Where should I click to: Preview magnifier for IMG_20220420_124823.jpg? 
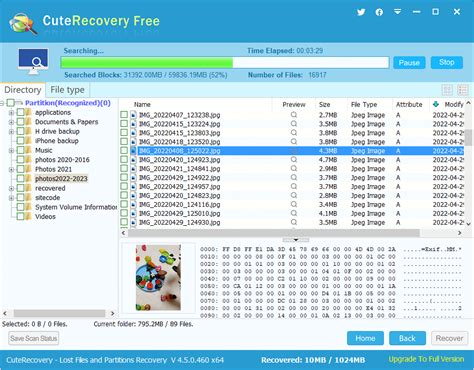(x=294, y=195)
